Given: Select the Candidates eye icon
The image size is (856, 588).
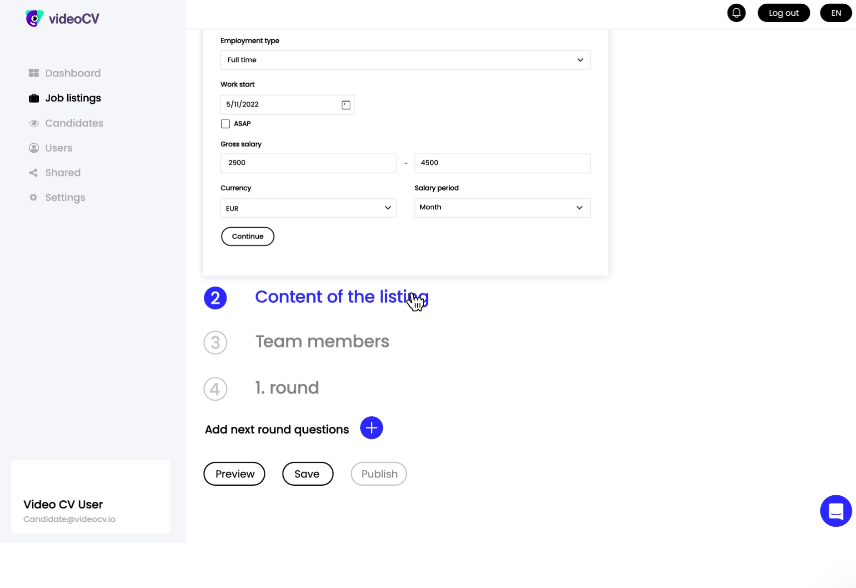Looking at the screenshot, I should [x=33, y=122].
